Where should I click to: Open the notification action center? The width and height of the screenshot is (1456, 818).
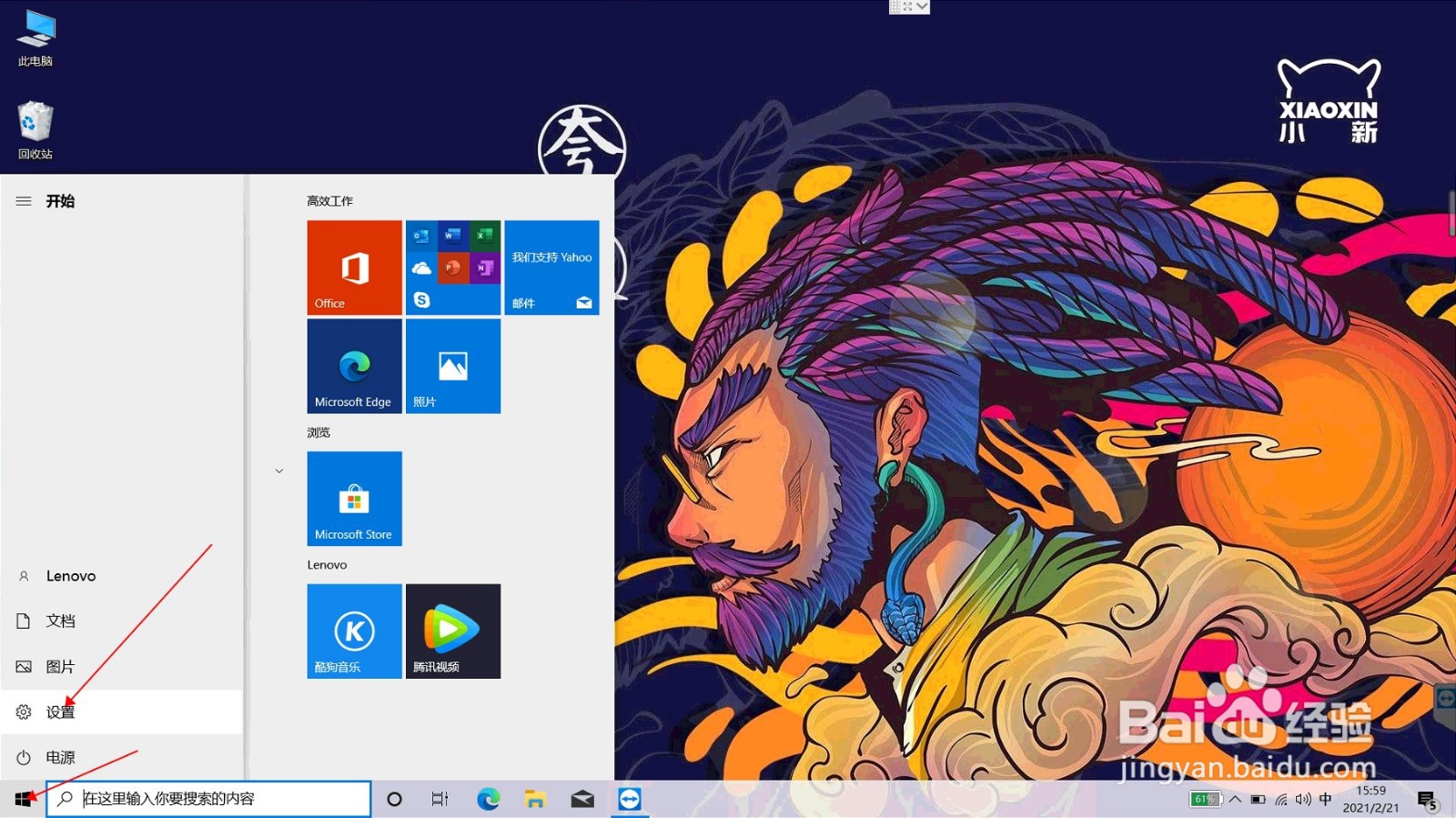tap(1428, 800)
